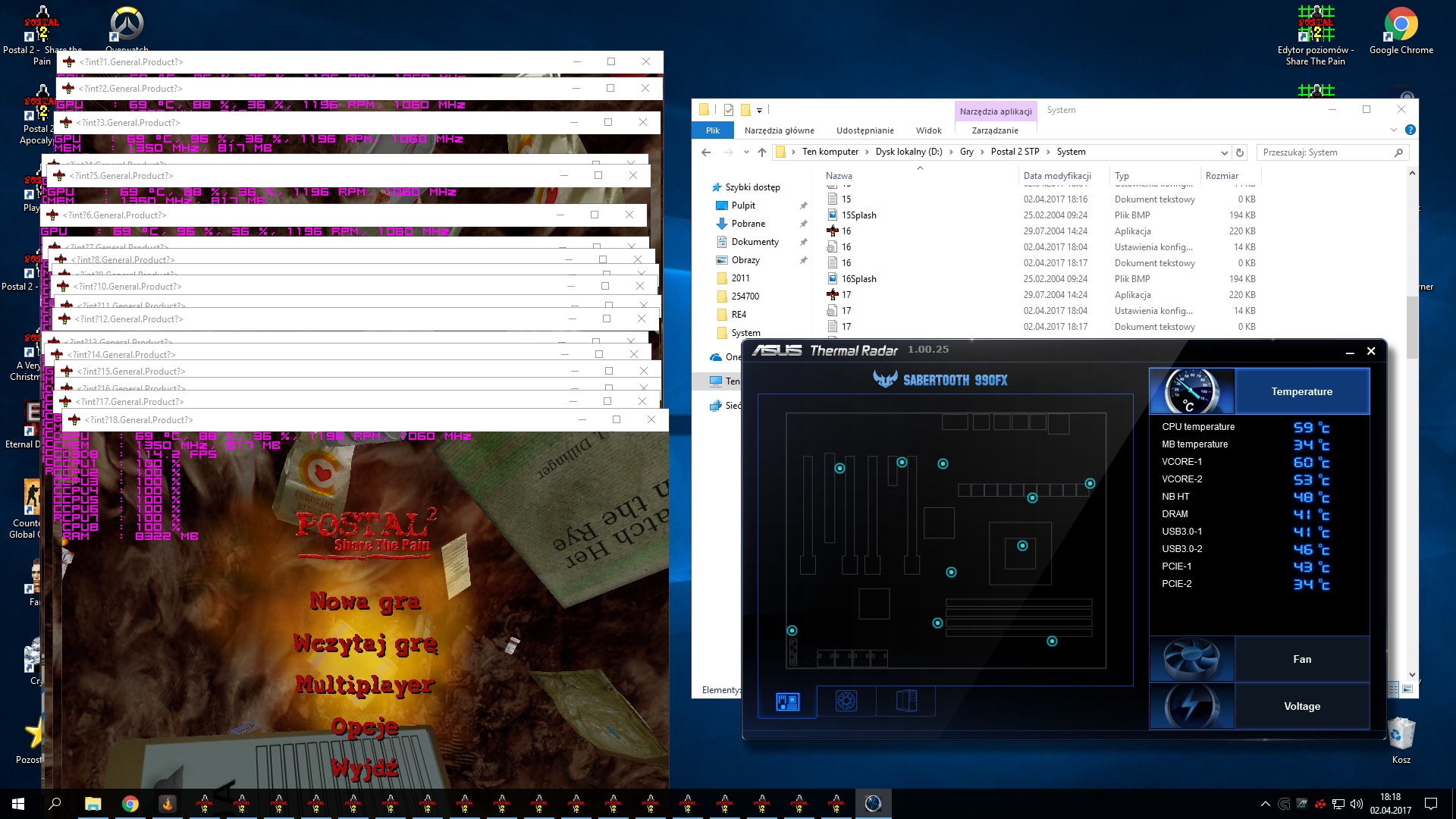Open File Explorer from taskbar
The width and height of the screenshot is (1456, 819).
tap(93, 804)
